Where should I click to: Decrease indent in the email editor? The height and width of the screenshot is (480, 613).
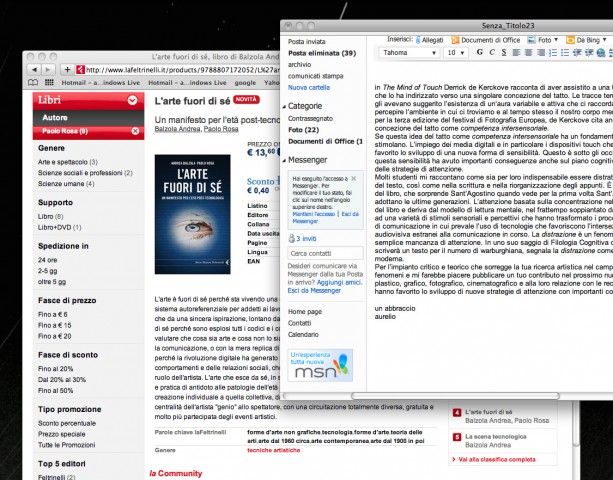(x=577, y=52)
